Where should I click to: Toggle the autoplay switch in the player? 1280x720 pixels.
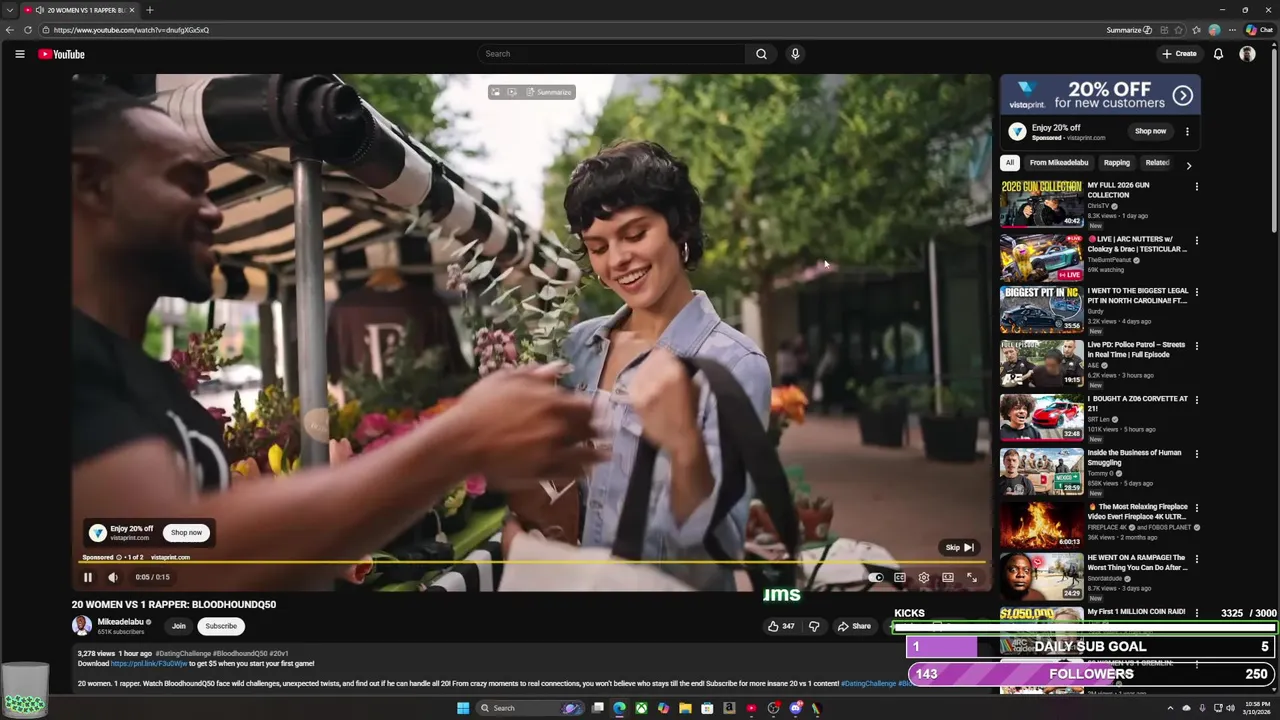coord(875,577)
